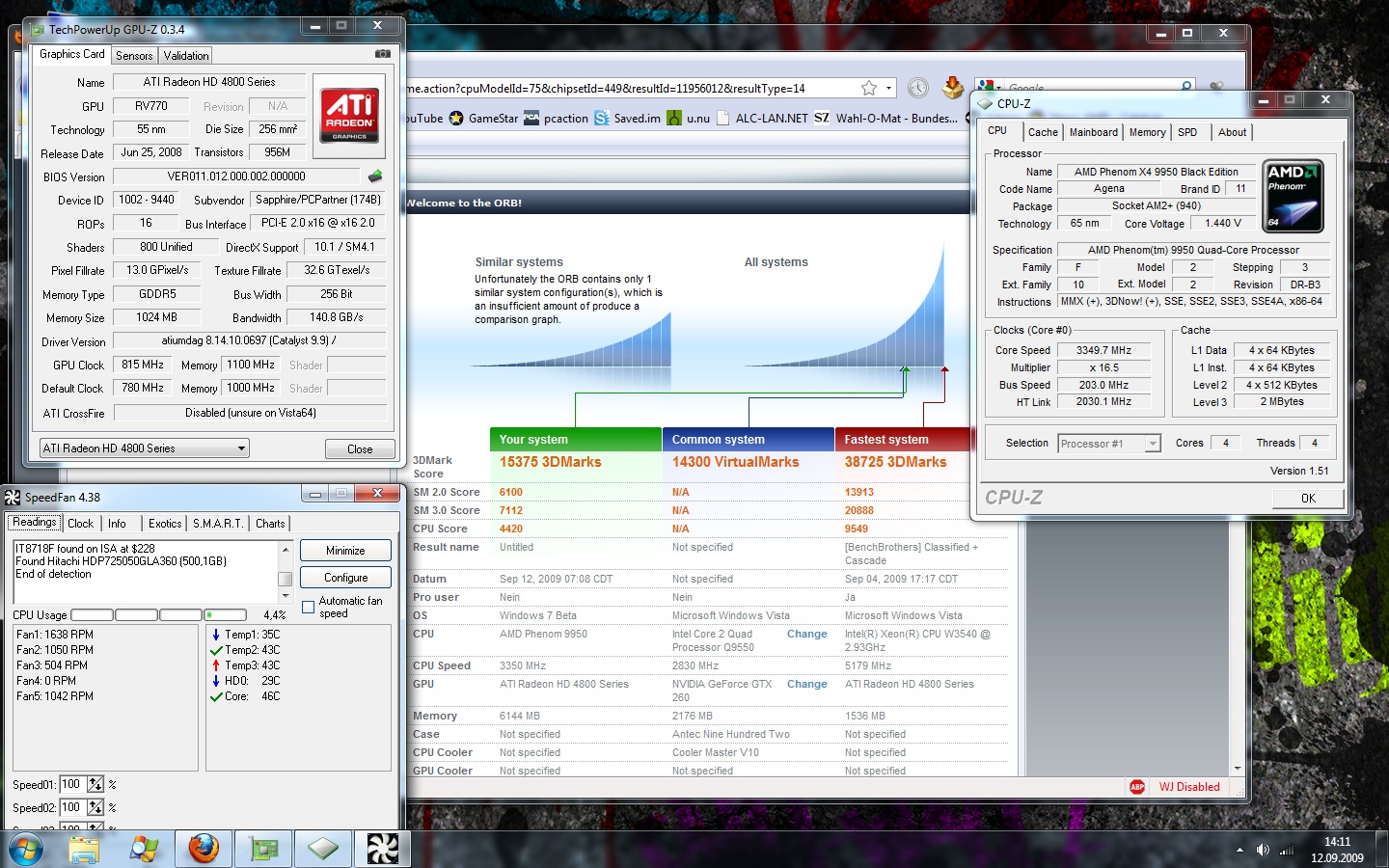Click the GPU-Z screenshot camera icon
This screenshot has height=868, width=1389.
pos(383,54)
